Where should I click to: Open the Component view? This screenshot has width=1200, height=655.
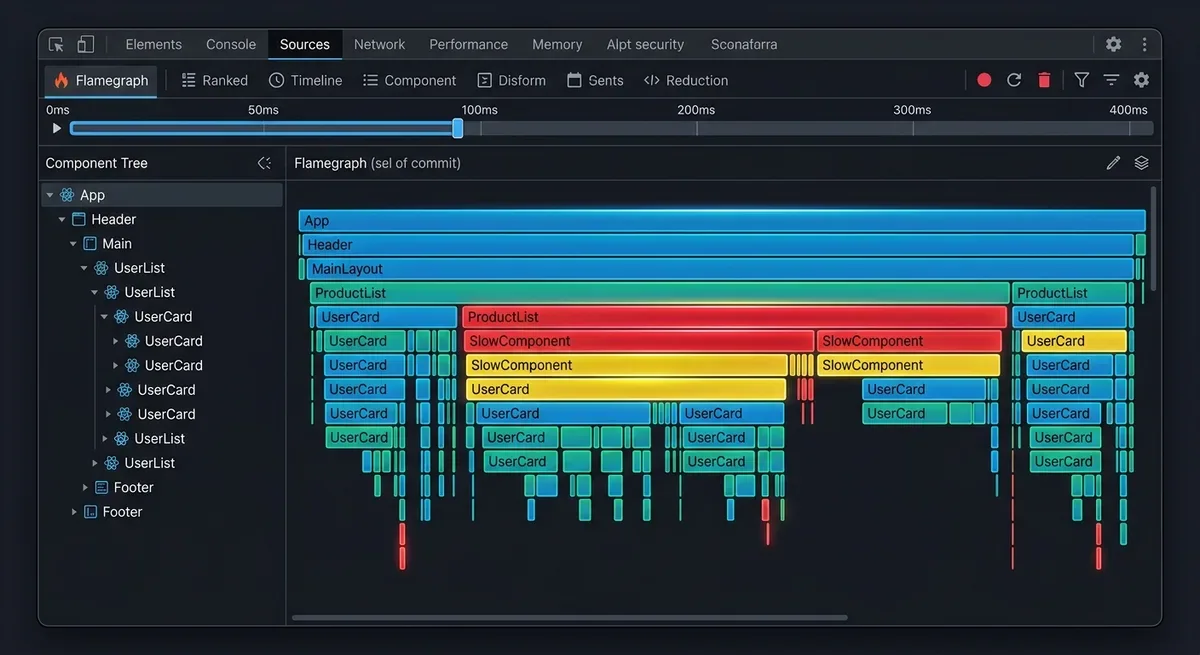tap(409, 80)
